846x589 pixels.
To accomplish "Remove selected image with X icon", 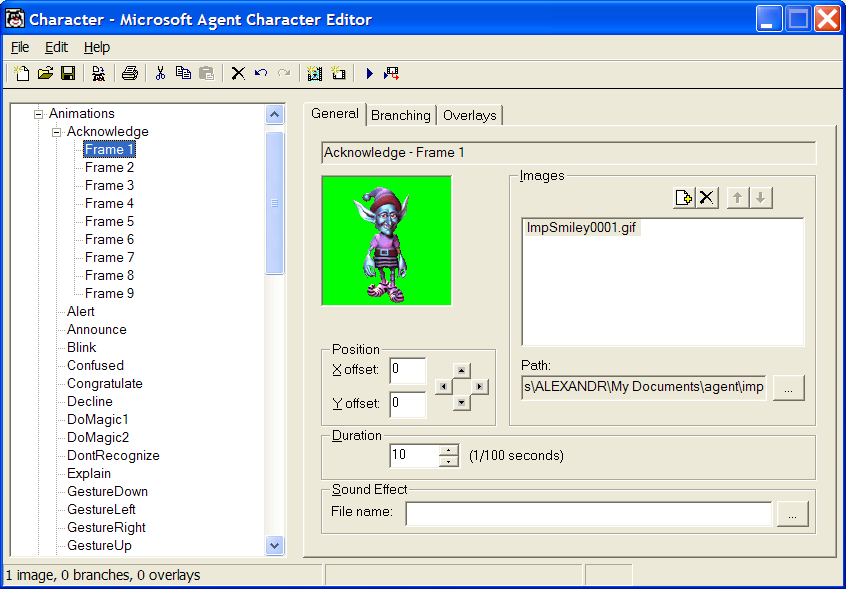I will pyautogui.click(x=707, y=198).
